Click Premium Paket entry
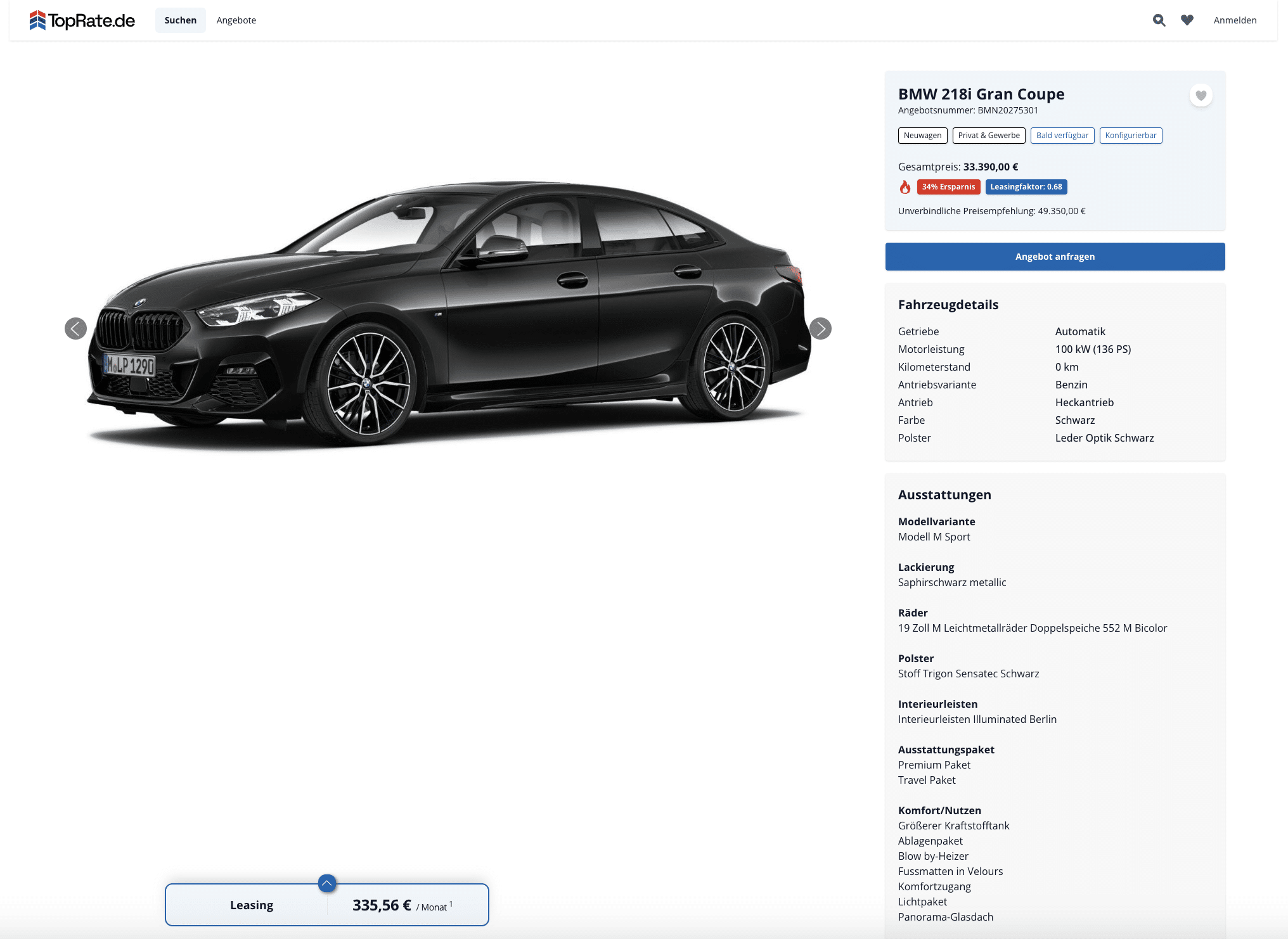 point(934,765)
